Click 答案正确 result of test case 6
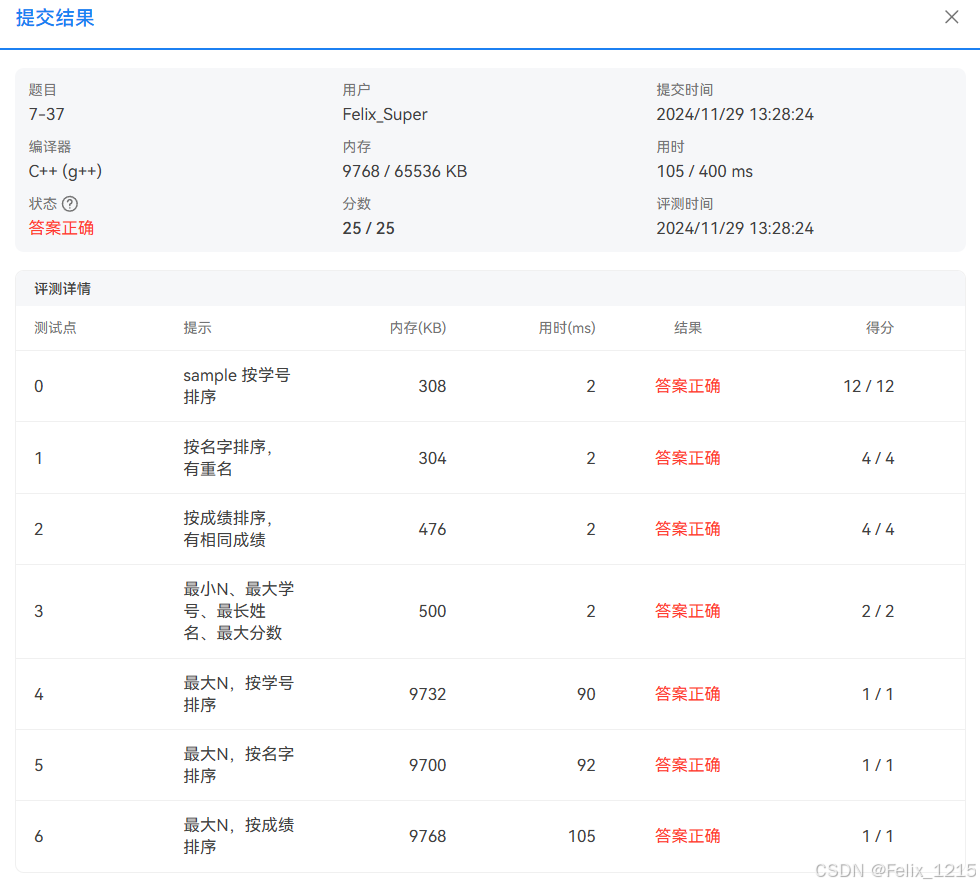980x888 pixels. (x=687, y=836)
